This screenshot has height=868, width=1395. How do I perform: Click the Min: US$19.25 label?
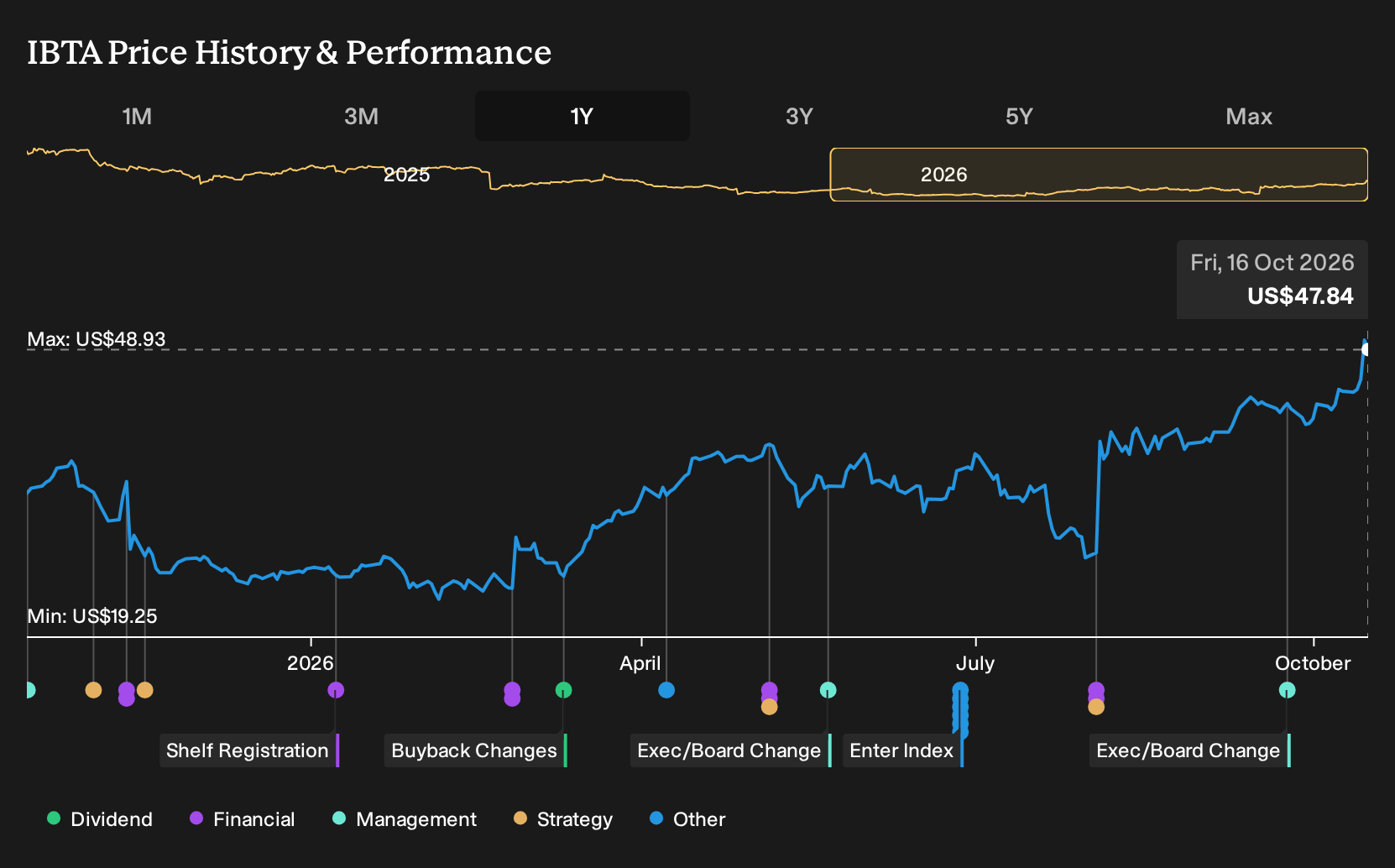[92, 616]
